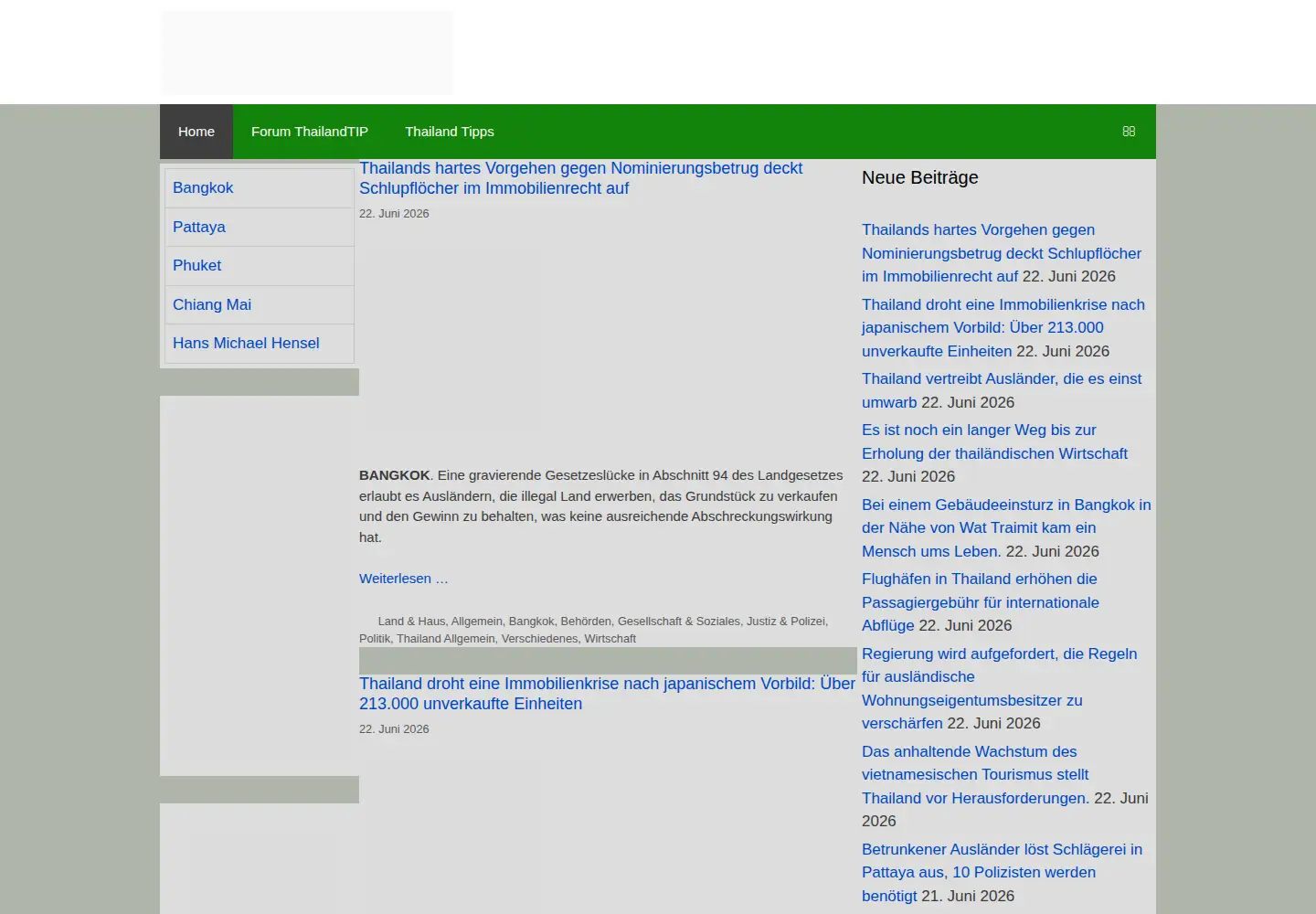Viewport: 1316px width, 914px height.
Task: Open Thailand Tipps menu item
Action: coord(450,132)
